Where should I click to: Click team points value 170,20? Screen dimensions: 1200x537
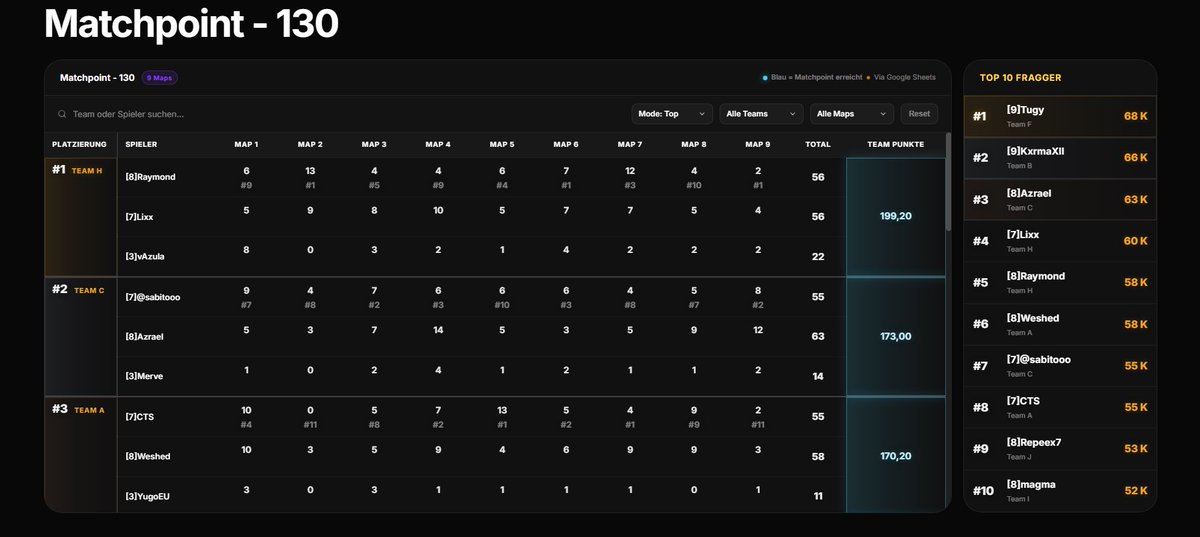(x=895, y=456)
